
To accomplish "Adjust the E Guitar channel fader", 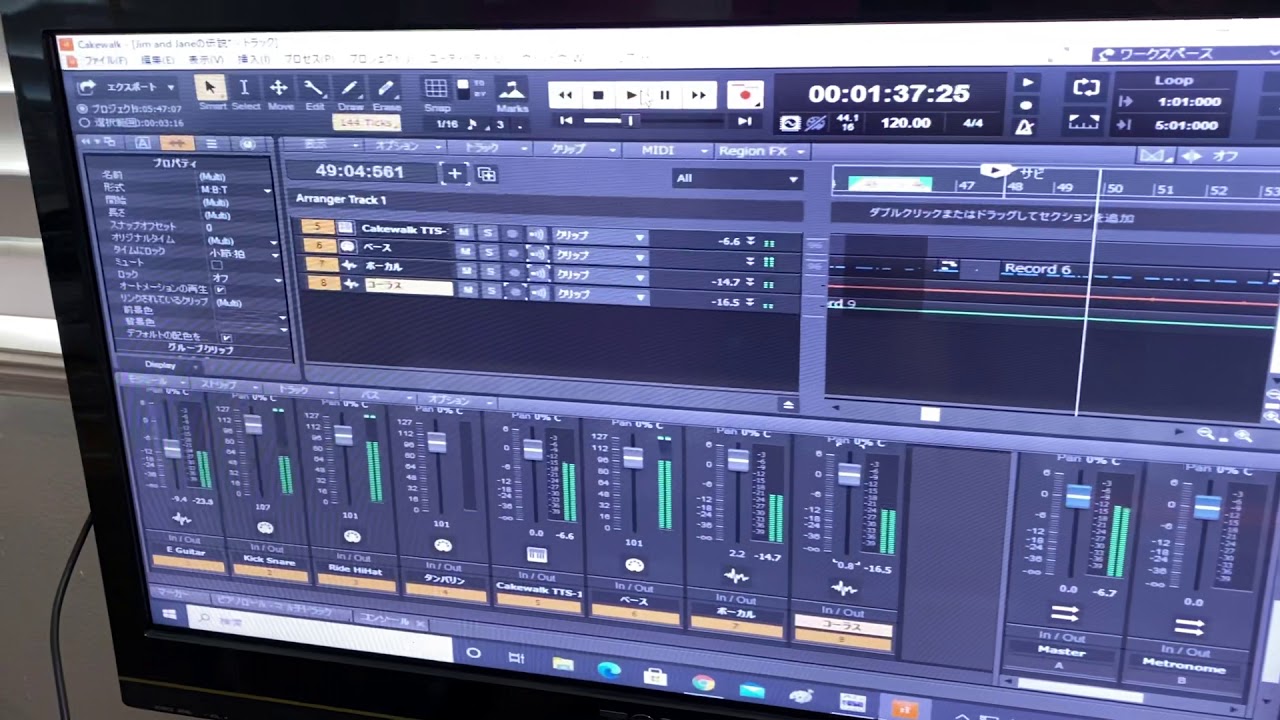I will point(172,448).
